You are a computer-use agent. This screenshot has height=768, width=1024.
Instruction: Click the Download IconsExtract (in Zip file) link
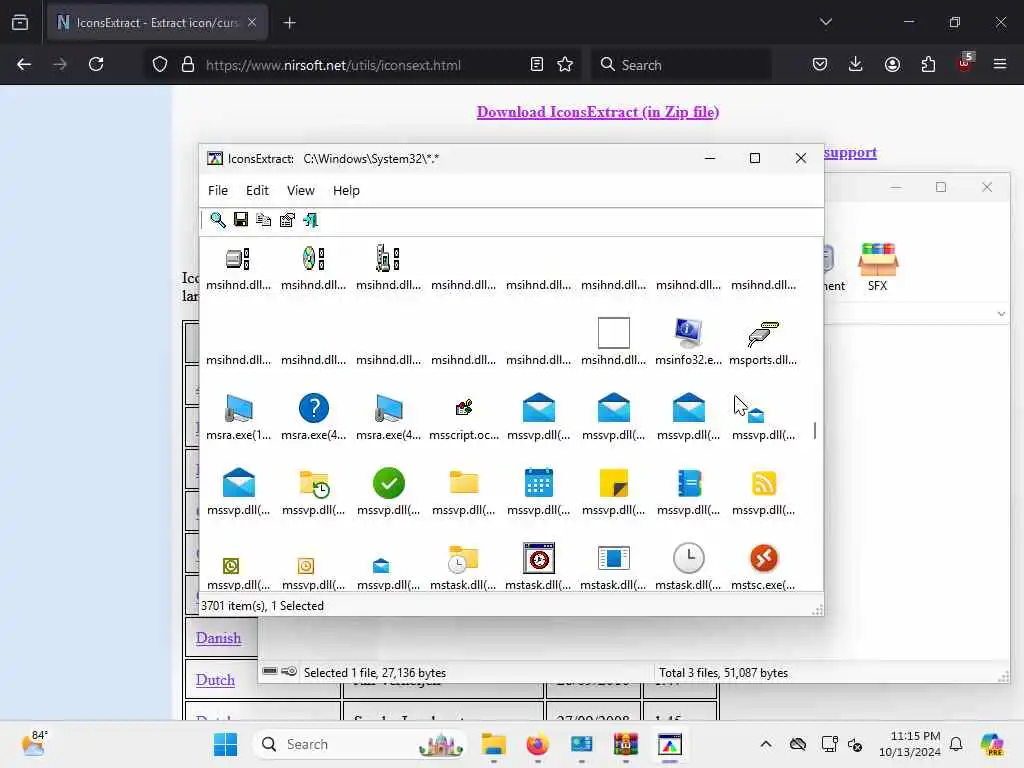pyautogui.click(x=598, y=112)
